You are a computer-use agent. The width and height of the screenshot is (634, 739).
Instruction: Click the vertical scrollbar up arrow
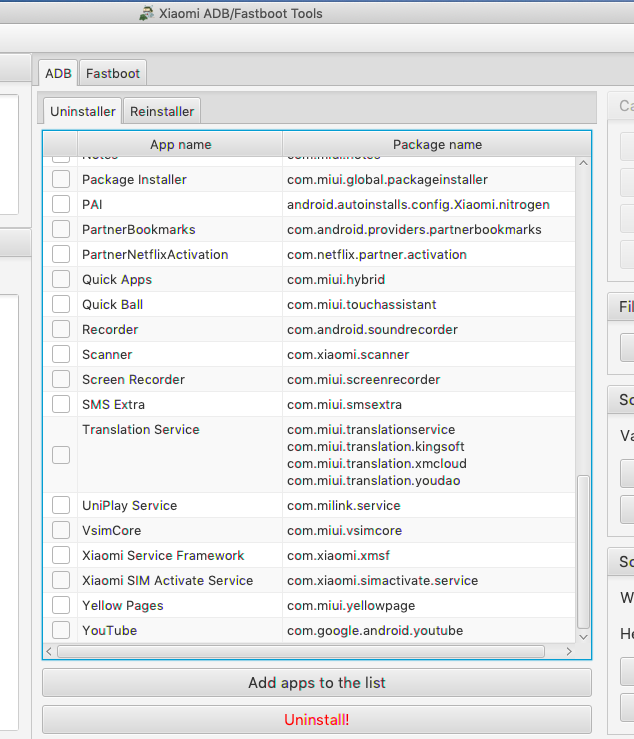(x=583, y=163)
